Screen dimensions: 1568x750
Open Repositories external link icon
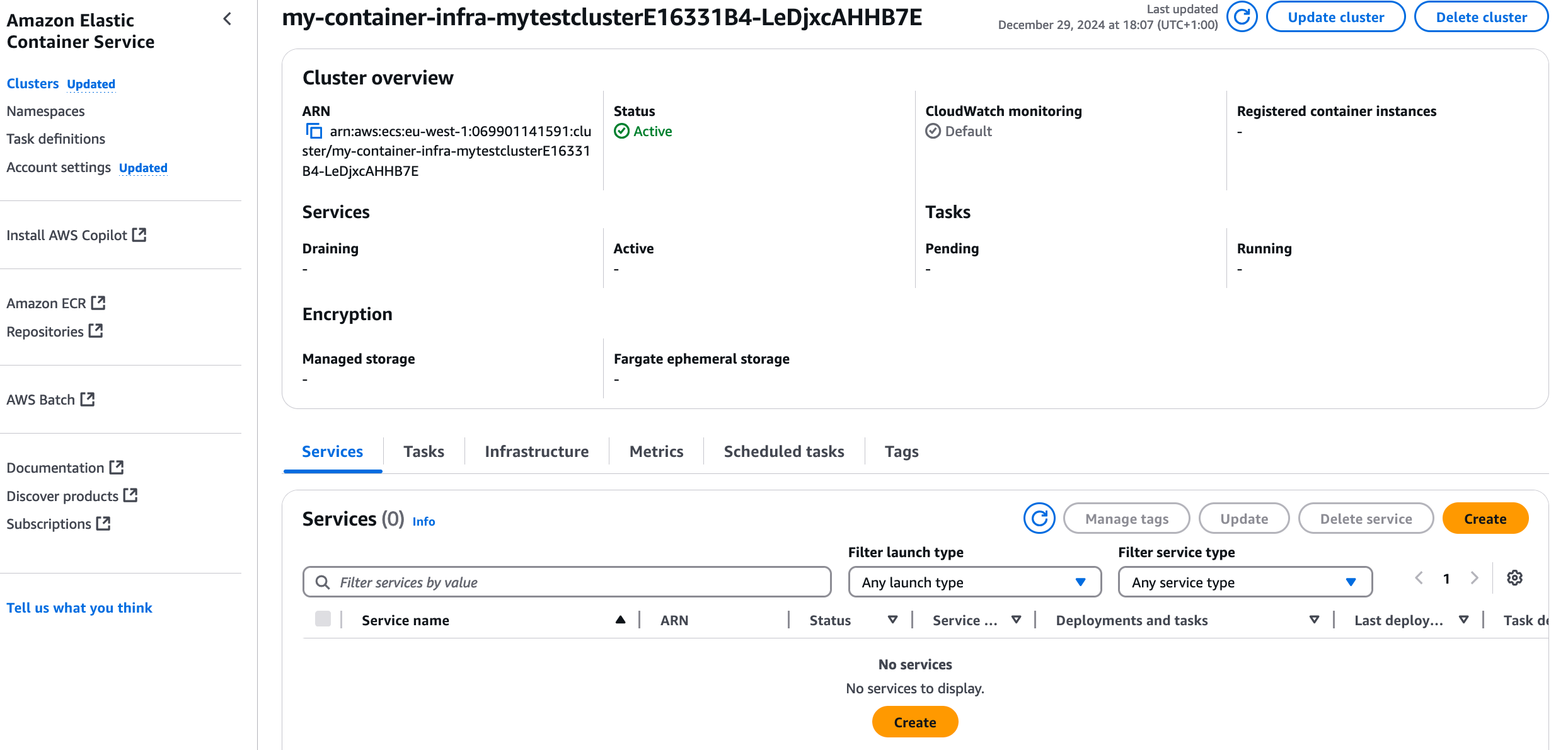tap(96, 331)
